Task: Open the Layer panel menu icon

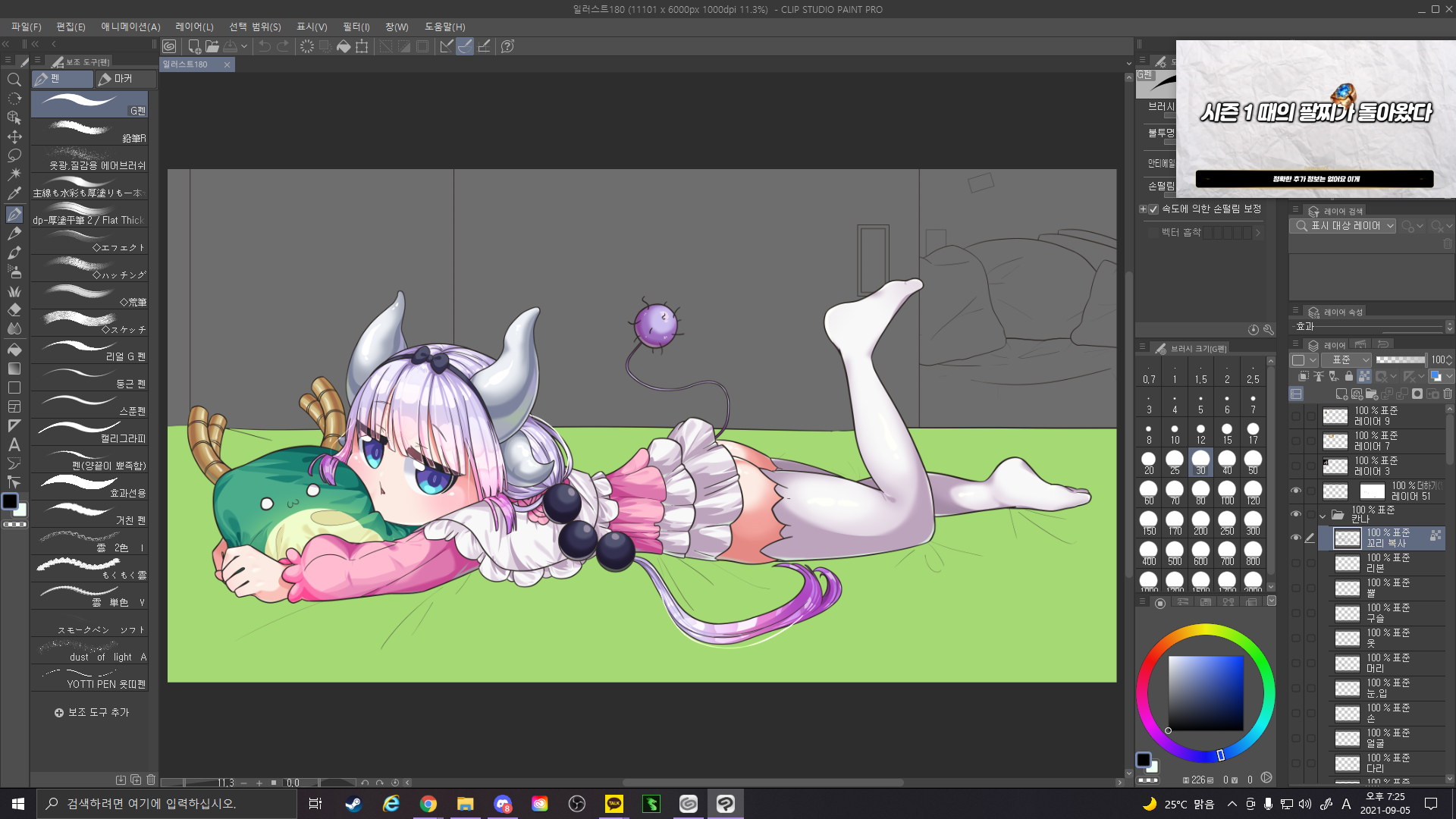Action: coord(1295,344)
